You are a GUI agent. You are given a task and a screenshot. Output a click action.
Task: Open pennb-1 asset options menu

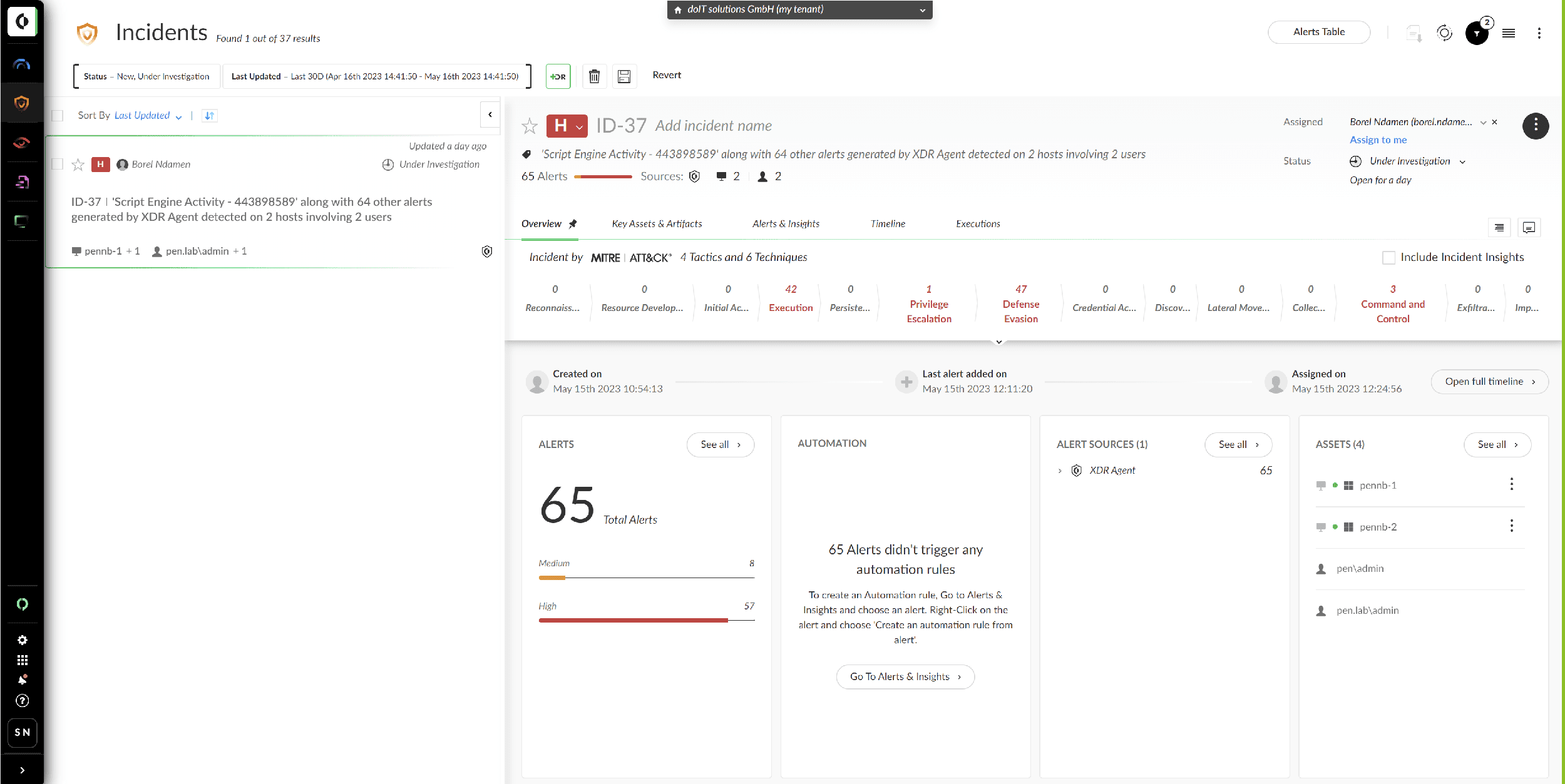[x=1512, y=484]
